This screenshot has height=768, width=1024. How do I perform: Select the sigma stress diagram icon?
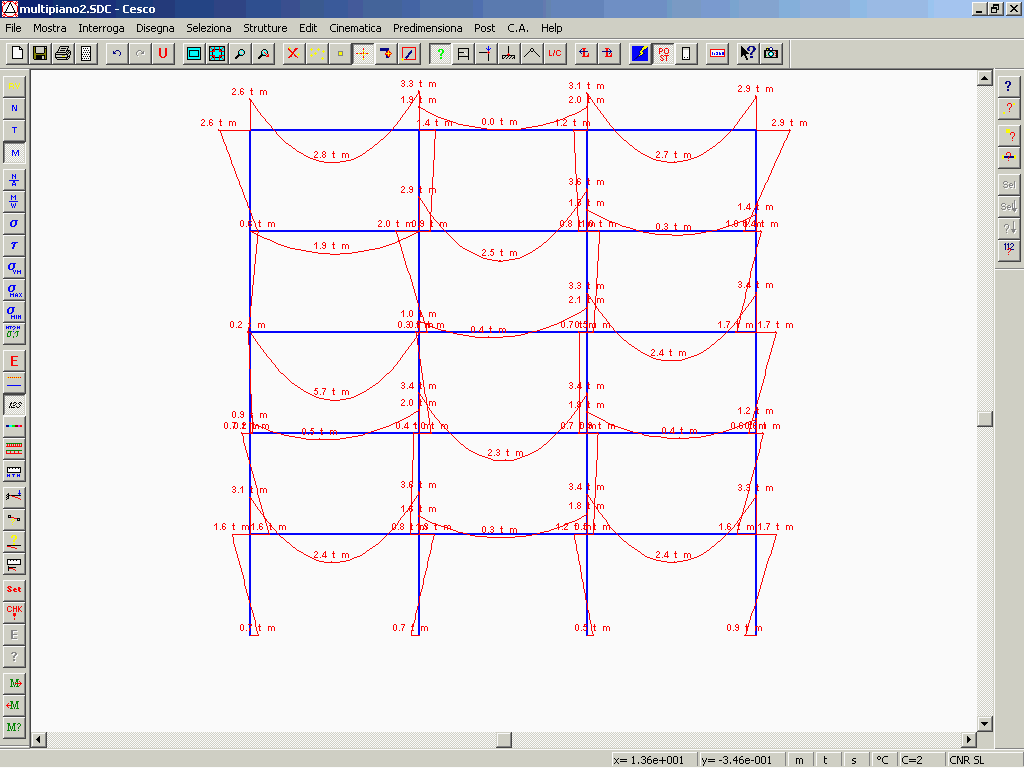pos(14,223)
